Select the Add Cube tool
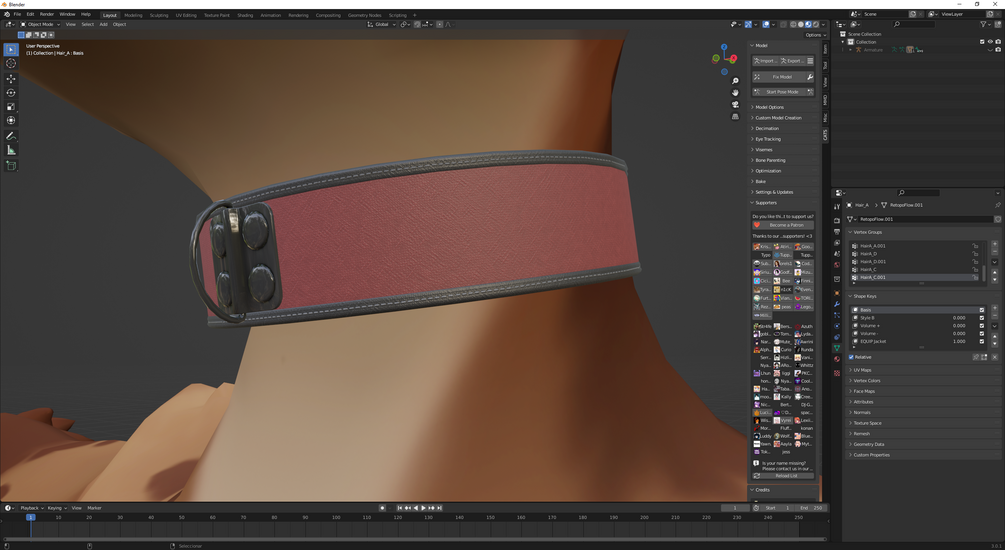This screenshot has height=550, width=1005. [x=11, y=165]
